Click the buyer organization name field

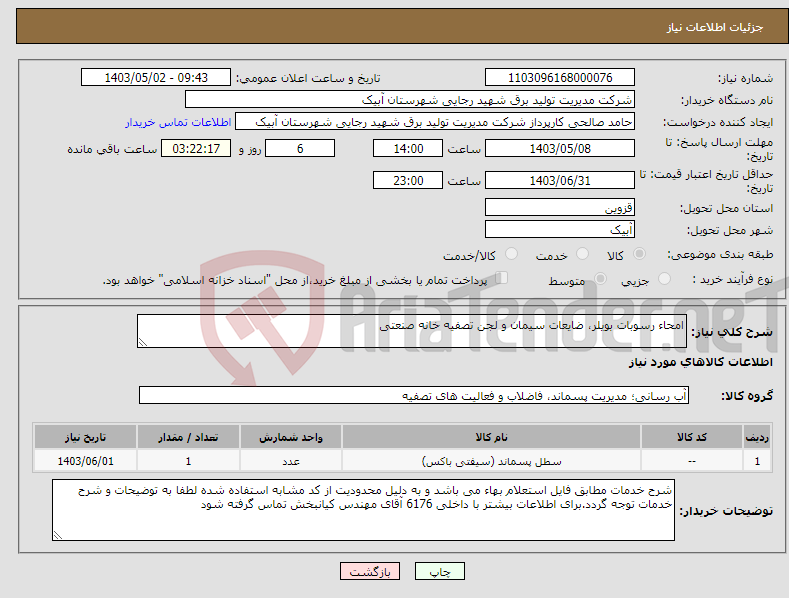(x=410, y=100)
